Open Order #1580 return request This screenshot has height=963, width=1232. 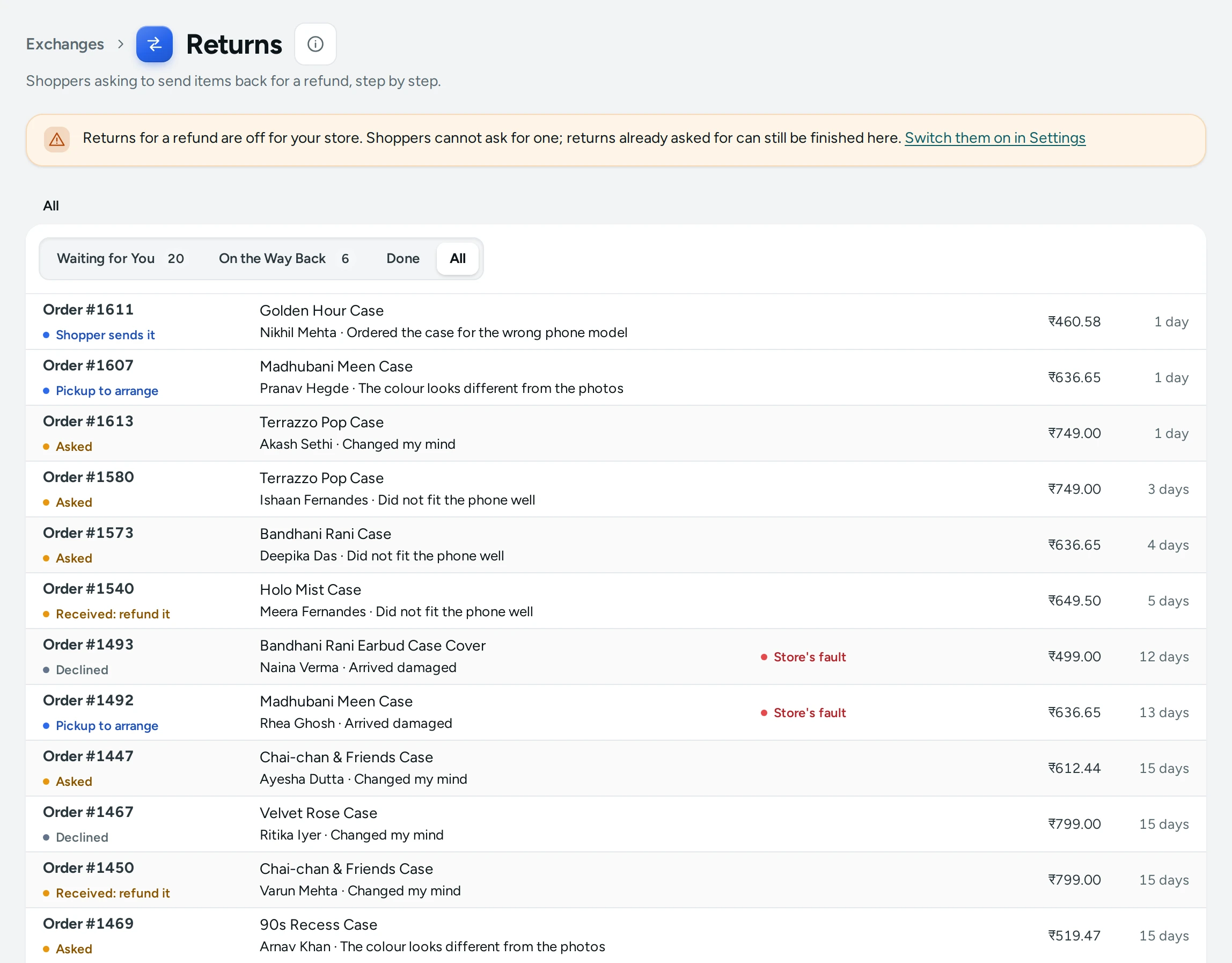(x=616, y=490)
